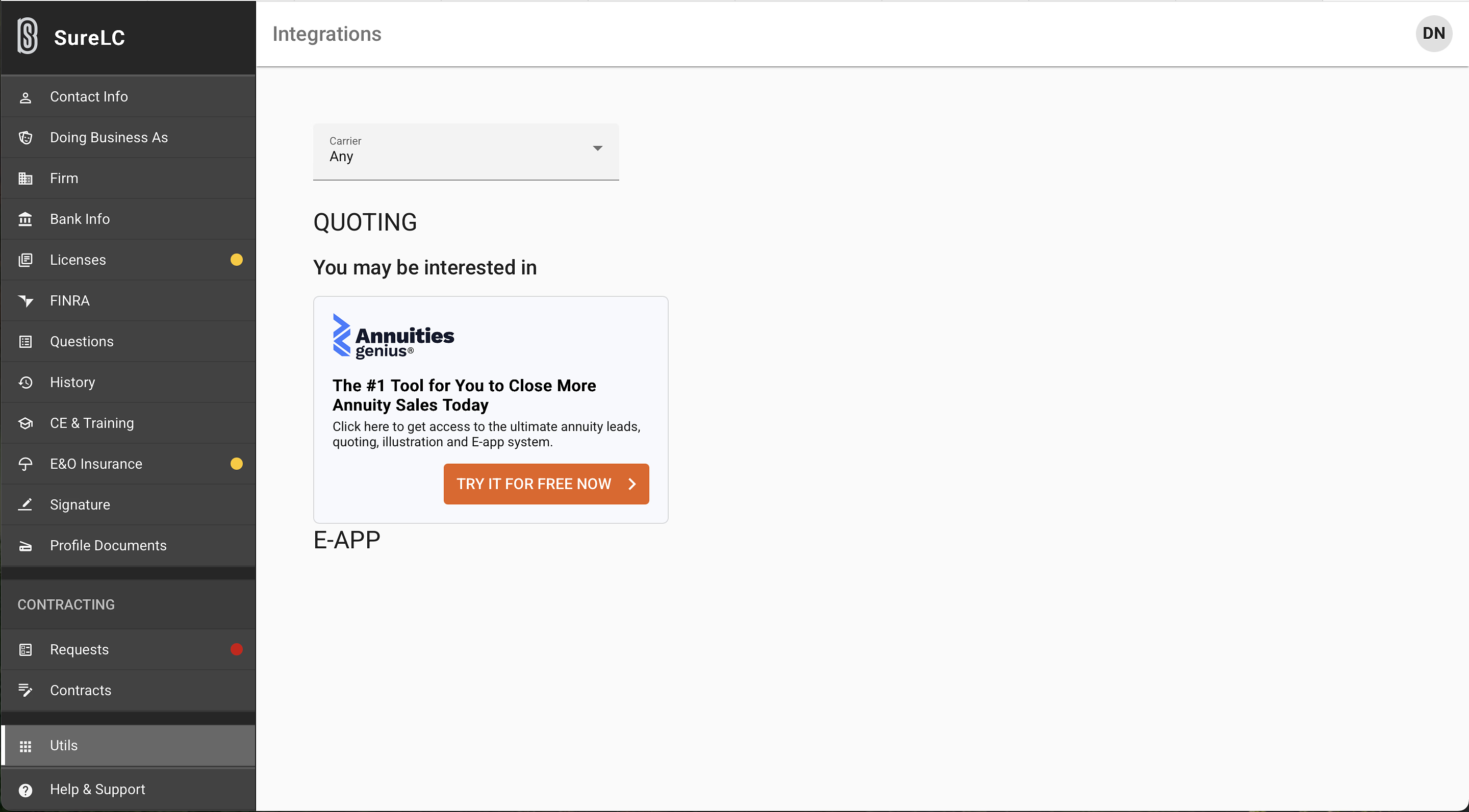Click the FINRA arrow icon
The width and height of the screenshot is (1469, 812).
(x=25, y=301)
